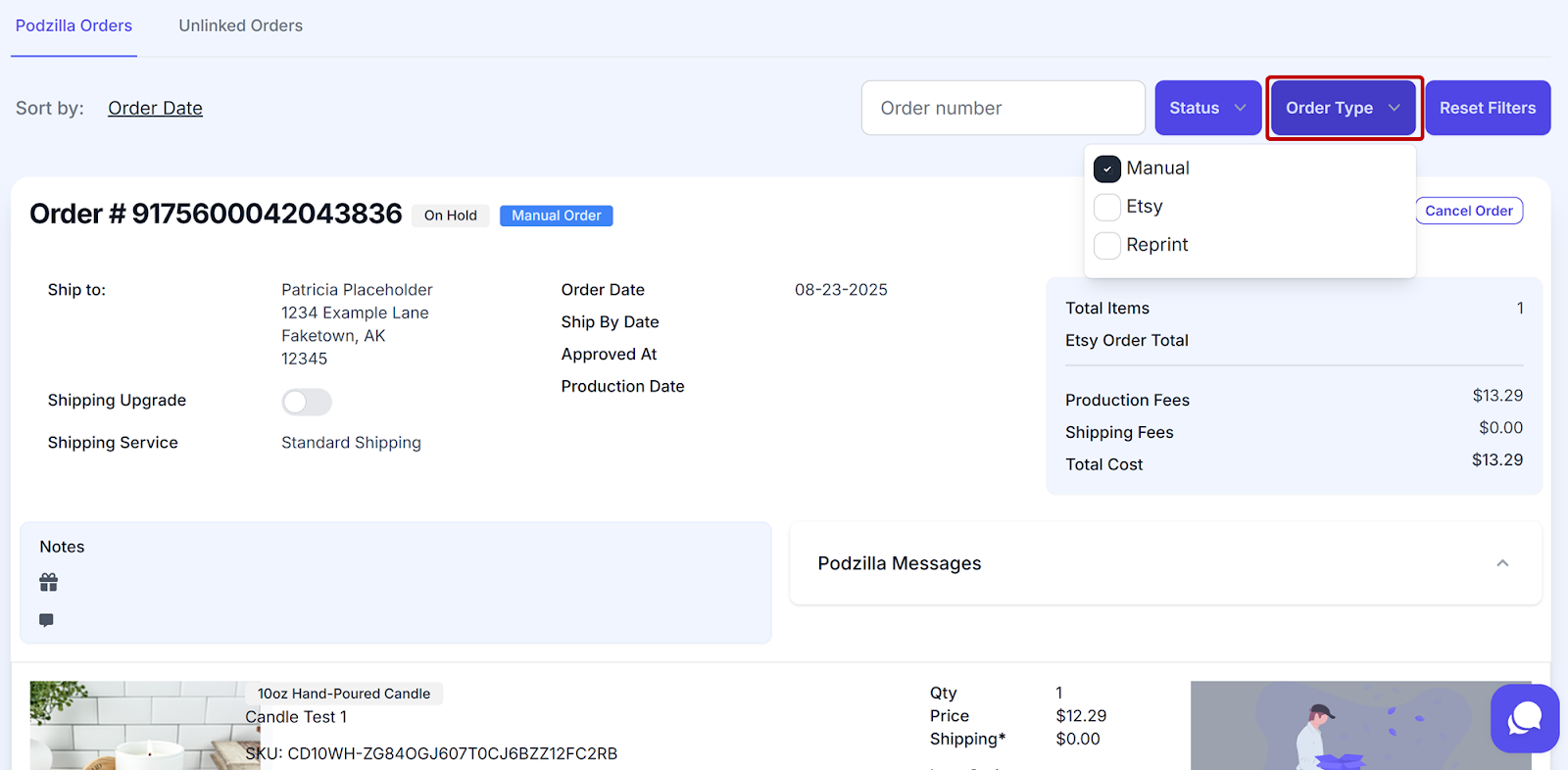Click the comment bubble icon in Notes
The height and width of the screenshot is (770, 1568).
pyautogui.click(x=46, y=620)
